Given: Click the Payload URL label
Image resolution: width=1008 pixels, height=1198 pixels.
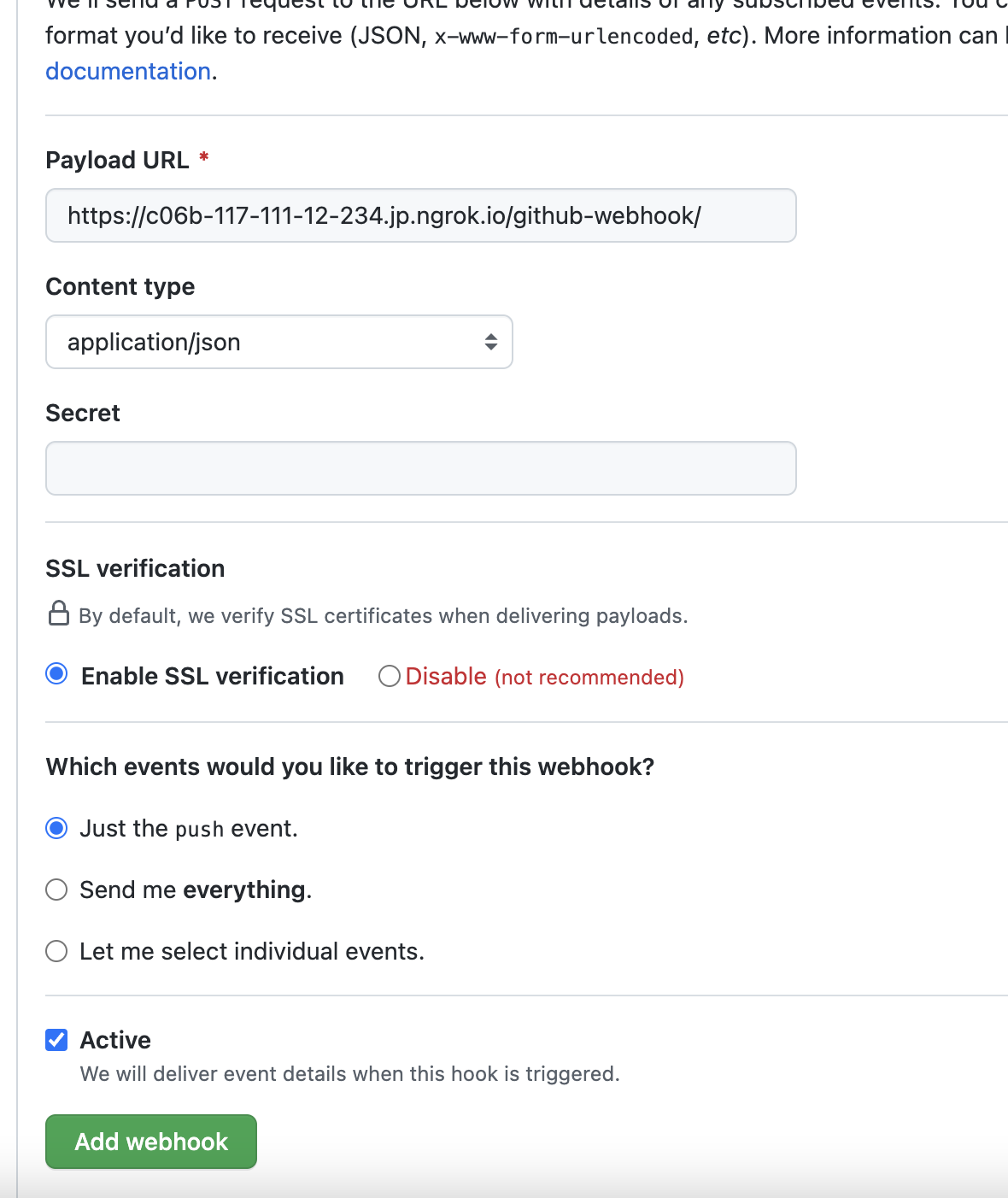Looking at the screenshot, I should pos(117,160).
